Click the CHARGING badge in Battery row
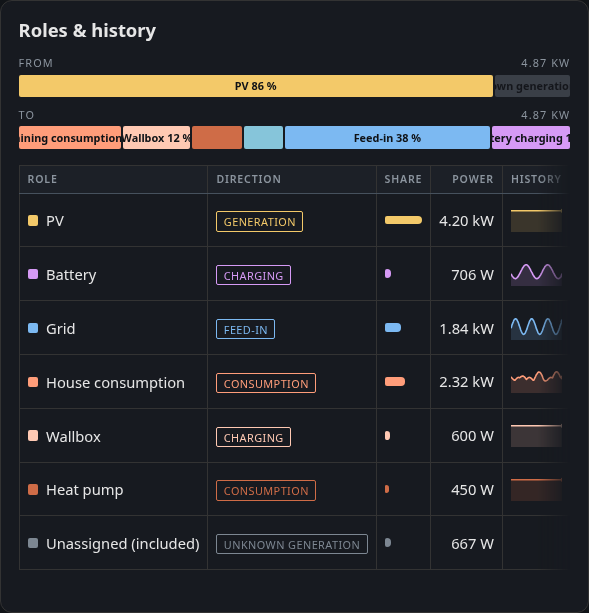The image size is (589, 613). (x=253, y=275)
